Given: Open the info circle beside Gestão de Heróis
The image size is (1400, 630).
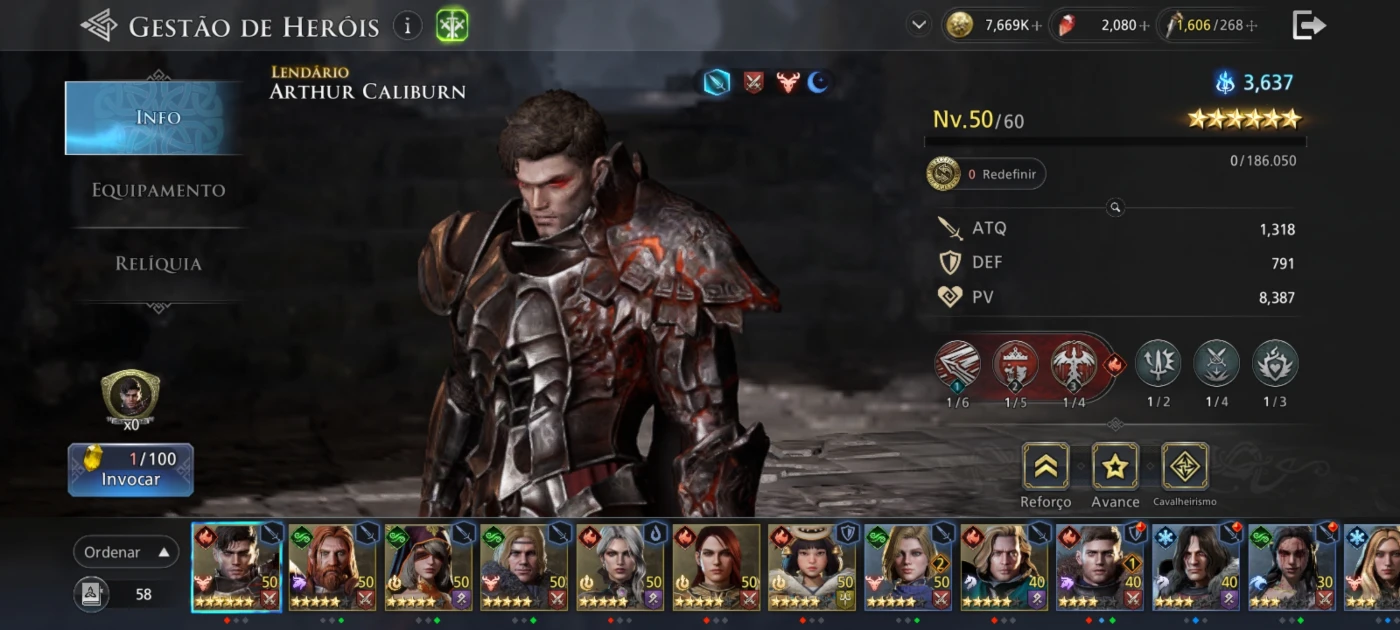Looking at the screenshot, I should point(406,26).
